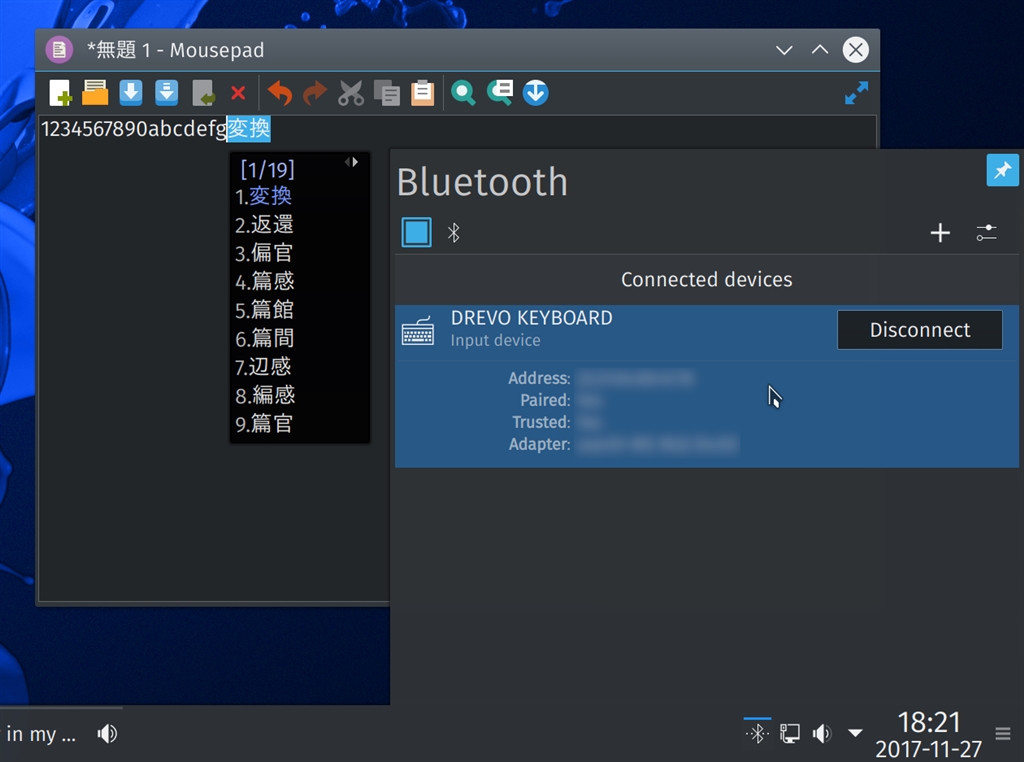This screenshot has width=1024, height=762.
Task: Open a file using the folder icon
Action: point(95,93)
